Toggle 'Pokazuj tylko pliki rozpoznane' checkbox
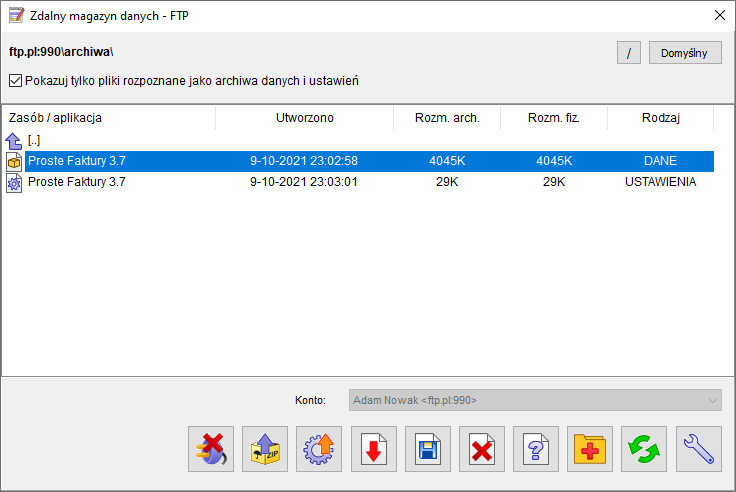This screenshot has height=492, width=736. [15, 81]
